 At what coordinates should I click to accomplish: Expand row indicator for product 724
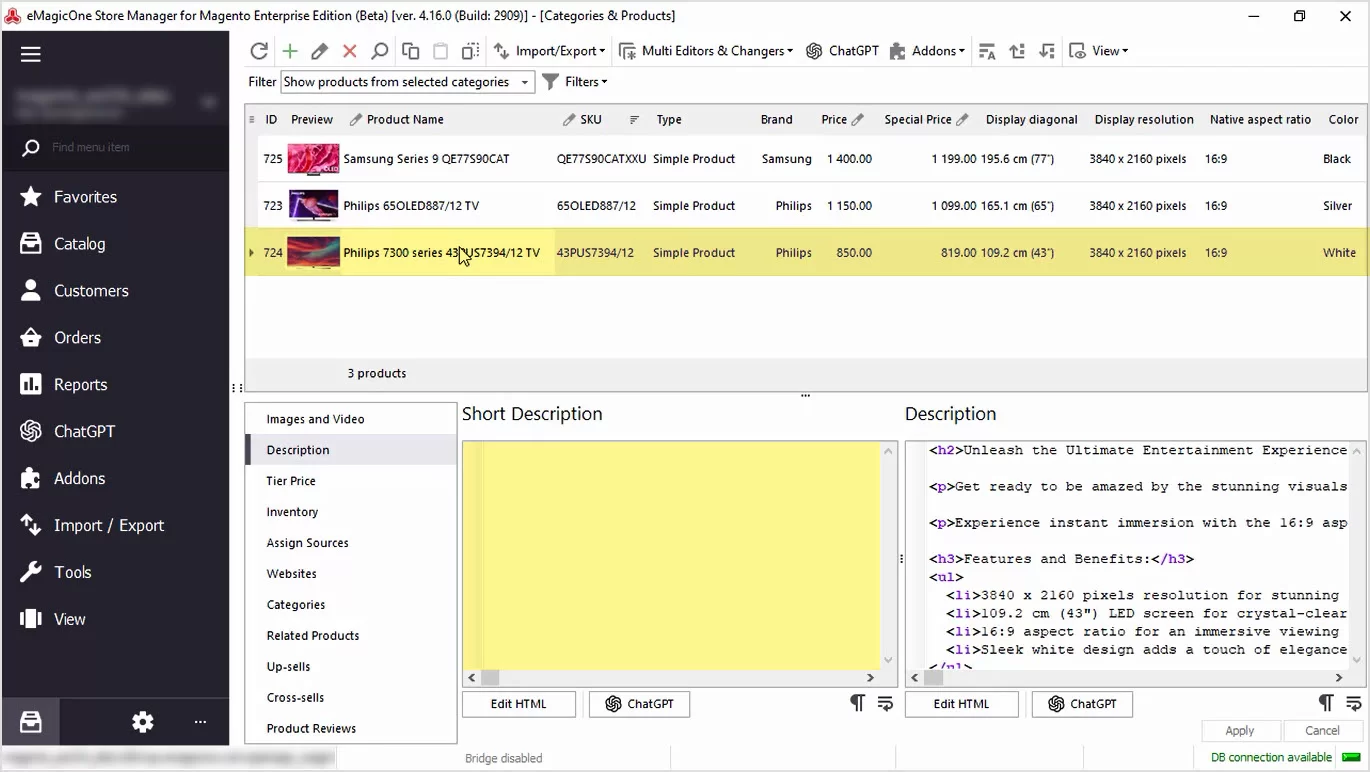251,253
